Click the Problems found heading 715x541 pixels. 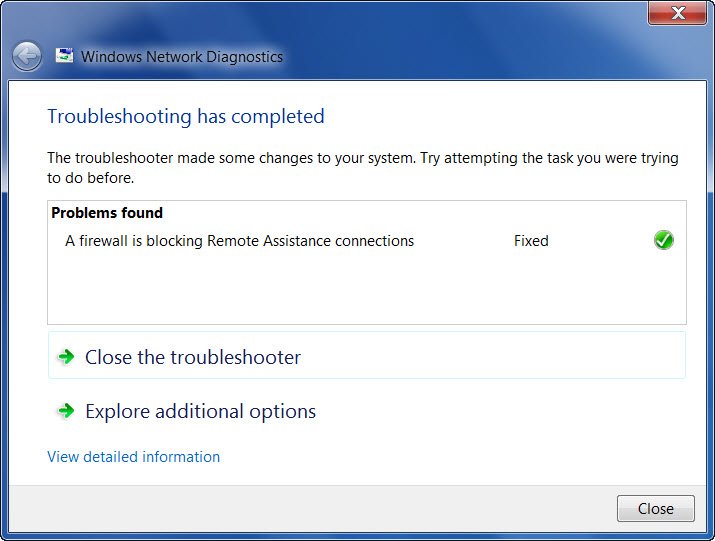point(107,213)
